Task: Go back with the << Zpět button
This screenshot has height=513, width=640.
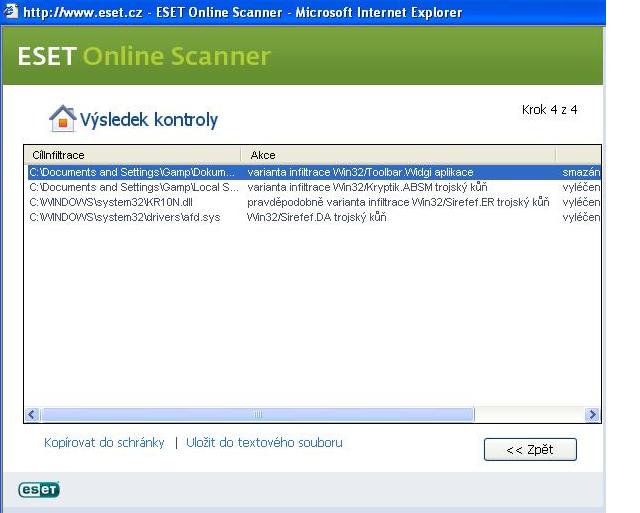Action: coord(530,449)
